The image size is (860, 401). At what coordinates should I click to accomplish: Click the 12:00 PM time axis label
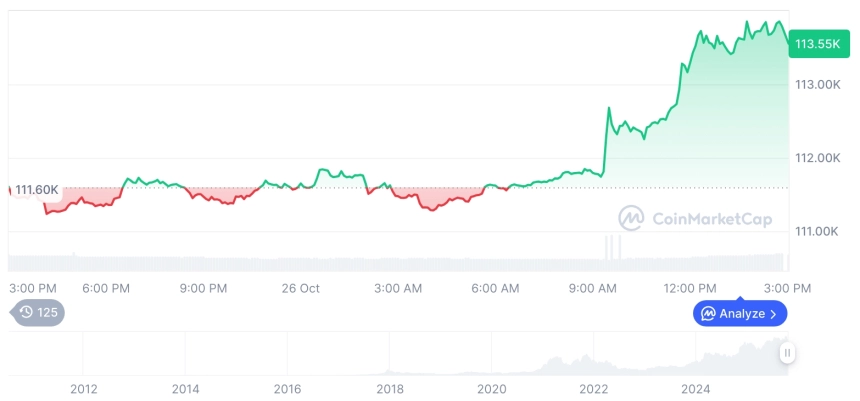coord(692,288)
